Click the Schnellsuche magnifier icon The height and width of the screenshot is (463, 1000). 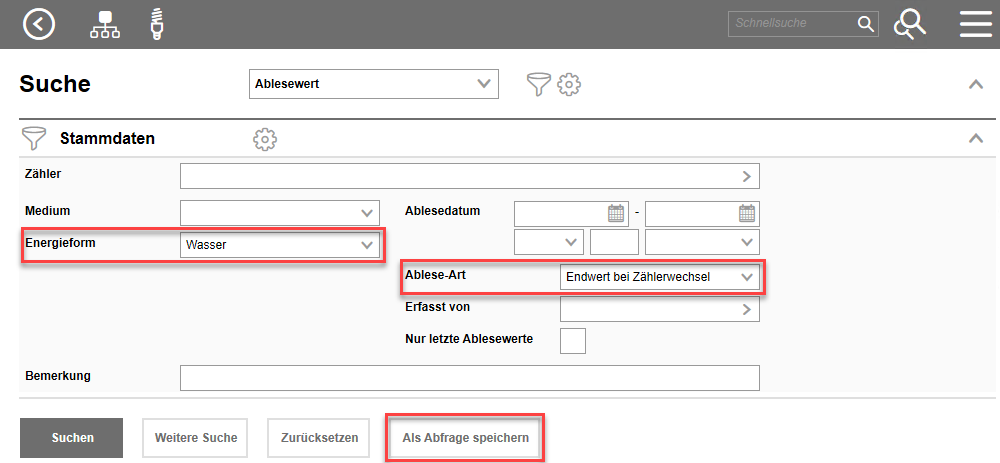(865, 24)
